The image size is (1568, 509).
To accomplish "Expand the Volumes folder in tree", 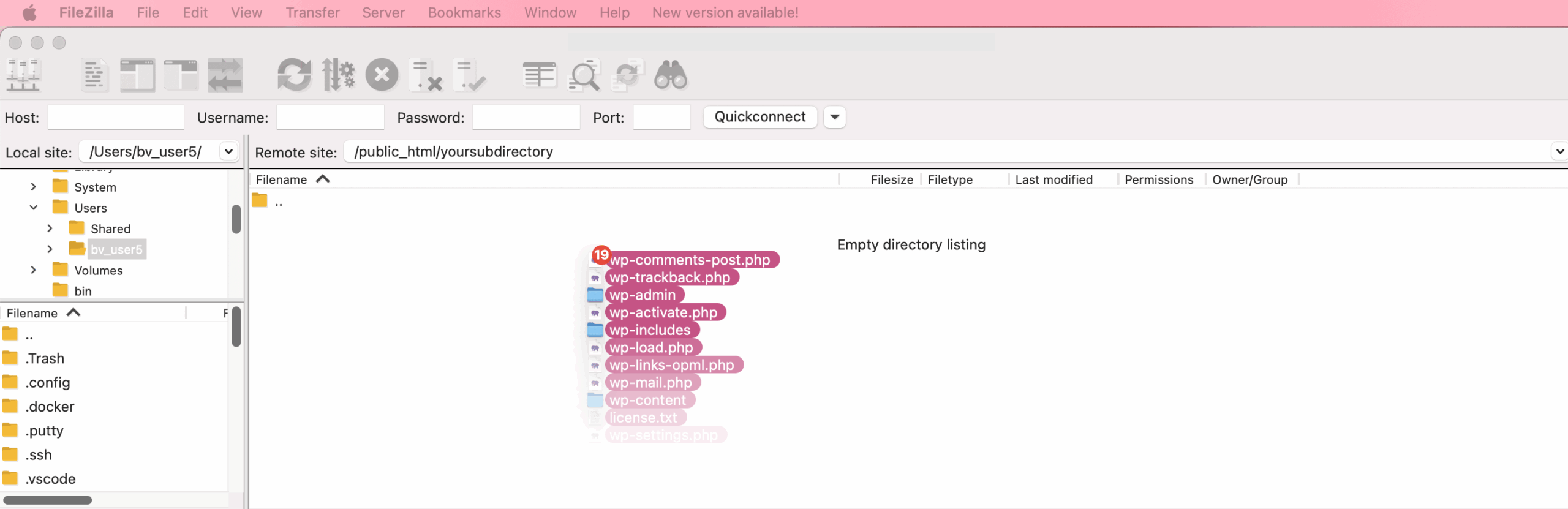I will coord(34,270).
